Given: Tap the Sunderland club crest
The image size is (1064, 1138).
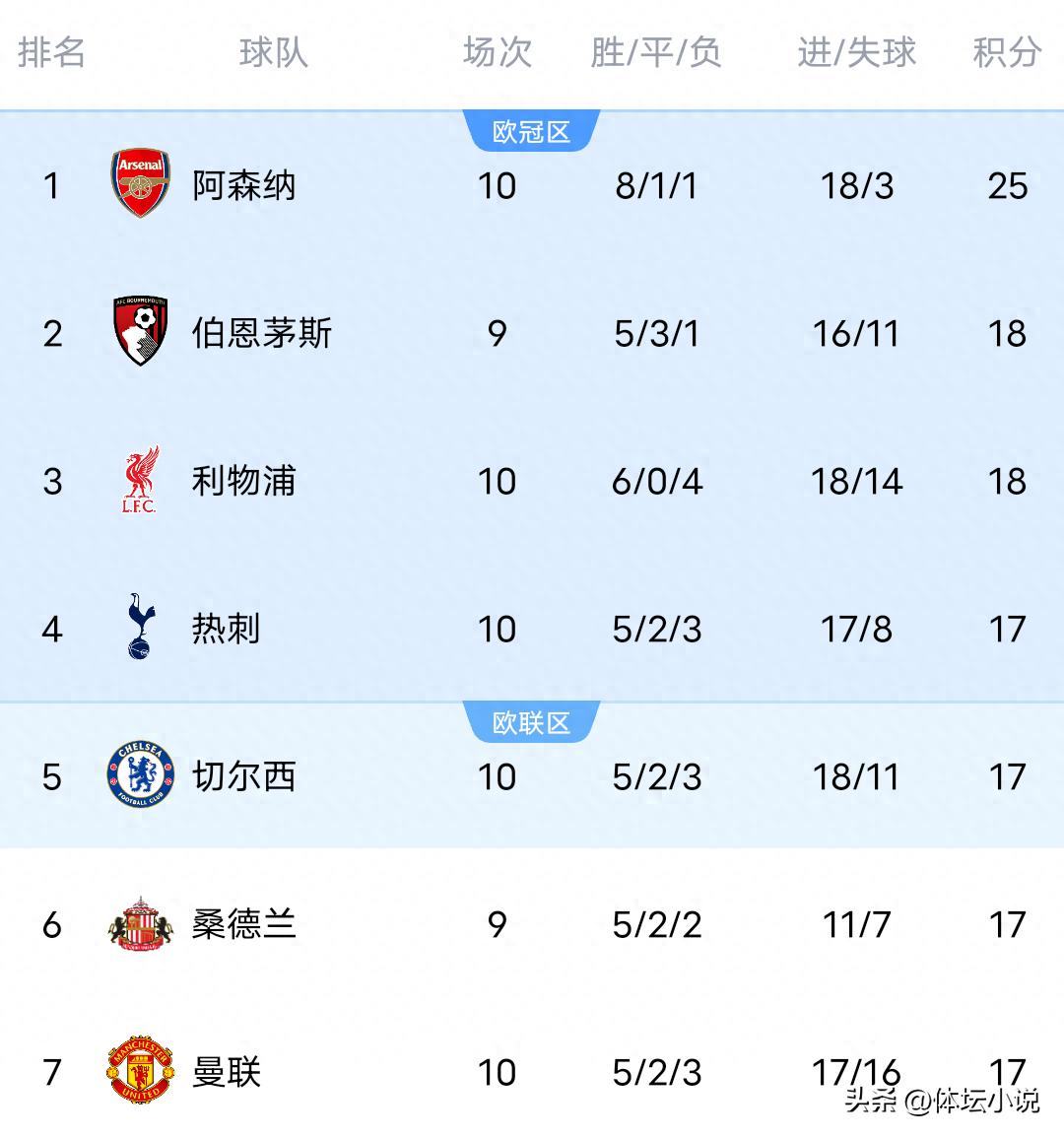Looking at the screenshot, I should (x=140, y=924).
